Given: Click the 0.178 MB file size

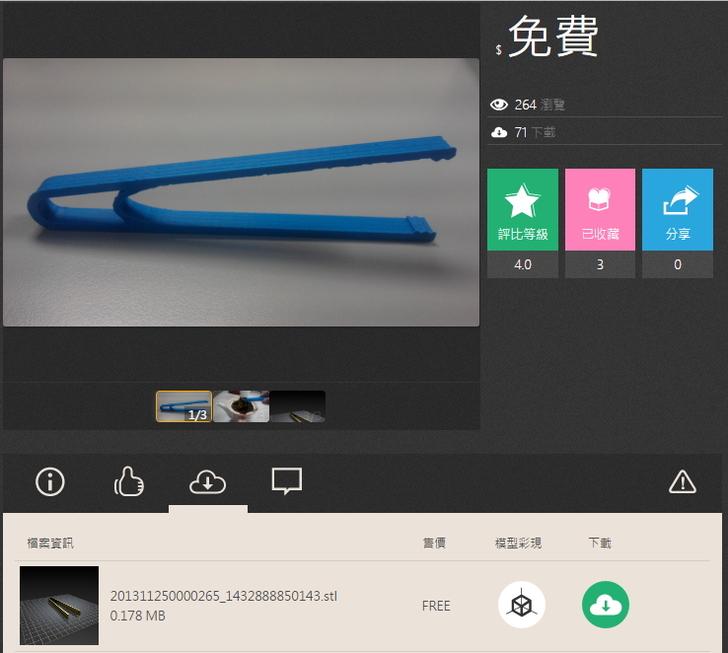Looking at the screenshot, I should (x=137, y=616).
